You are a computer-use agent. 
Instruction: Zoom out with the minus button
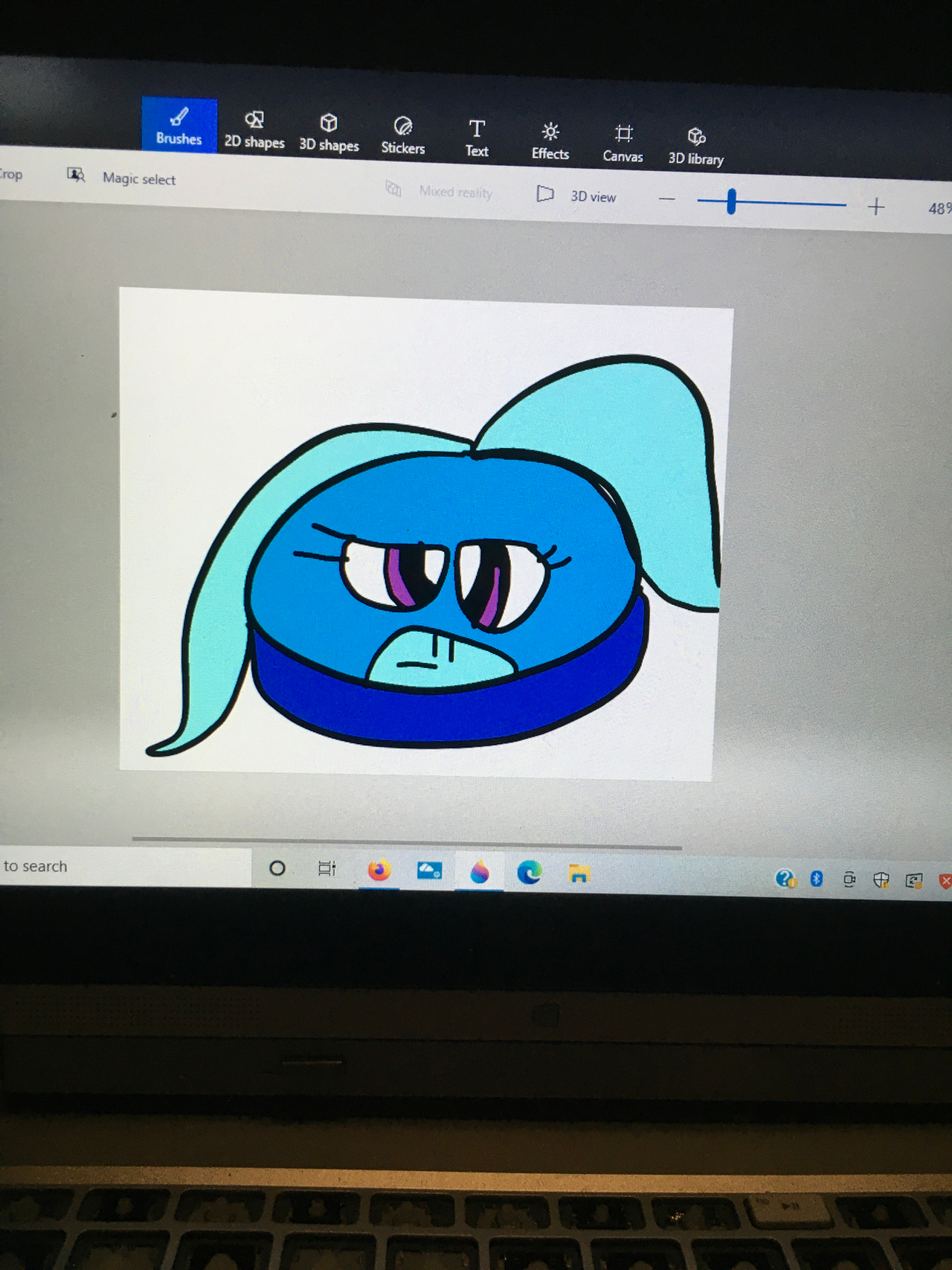[667, 199]
